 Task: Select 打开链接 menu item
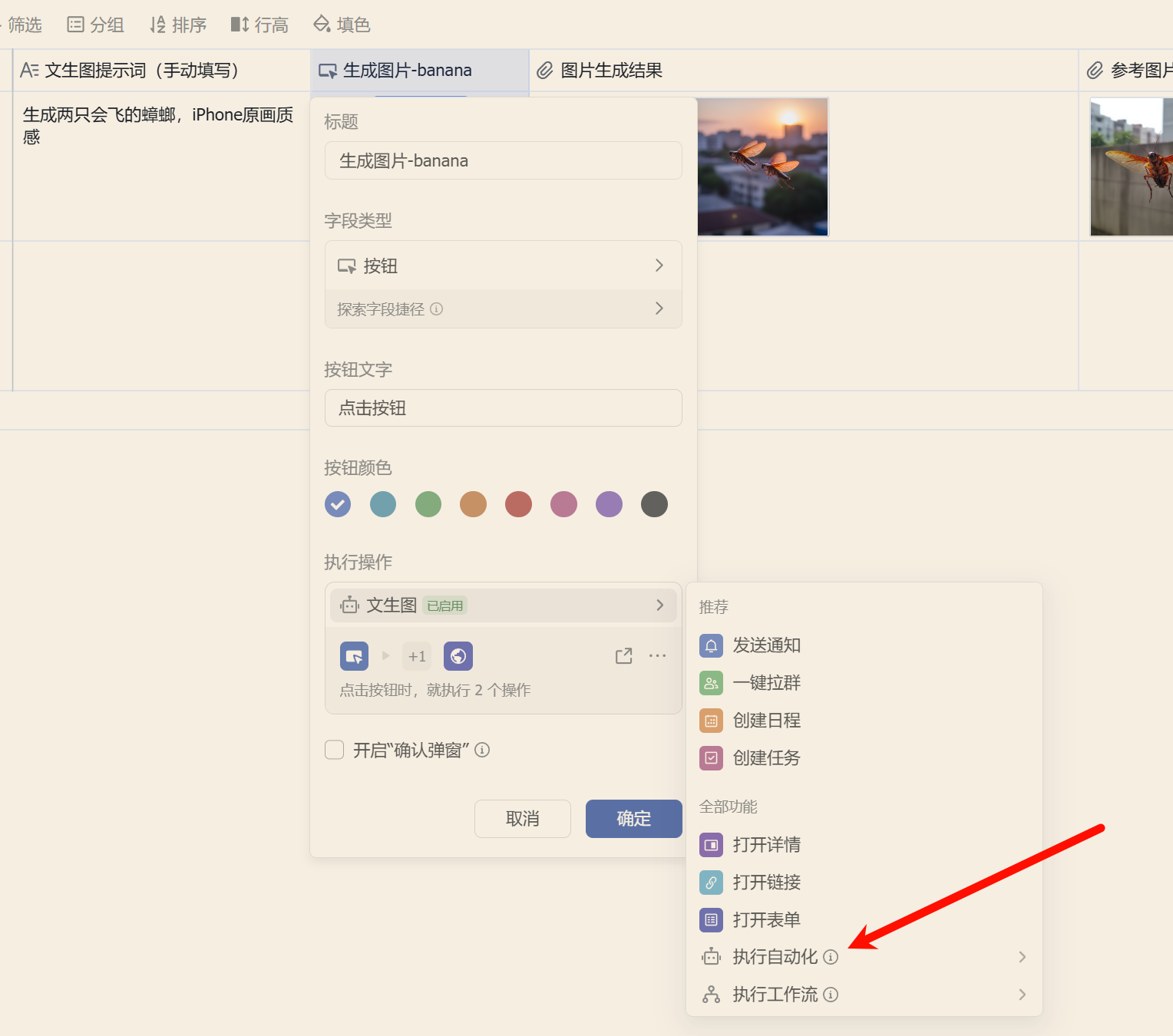[x=766, y=883]
